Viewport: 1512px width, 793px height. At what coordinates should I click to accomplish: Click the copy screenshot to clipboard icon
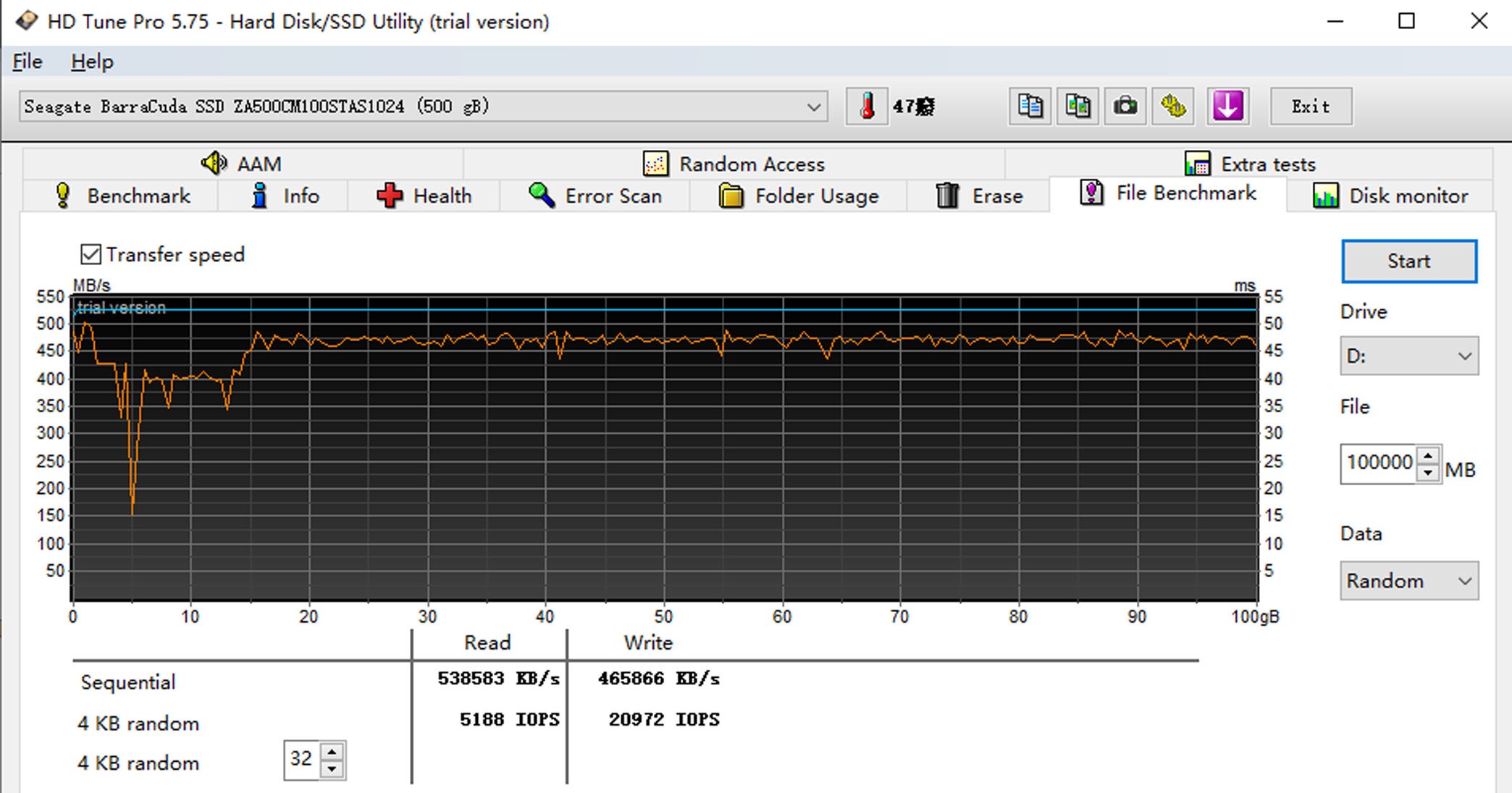1078,106
